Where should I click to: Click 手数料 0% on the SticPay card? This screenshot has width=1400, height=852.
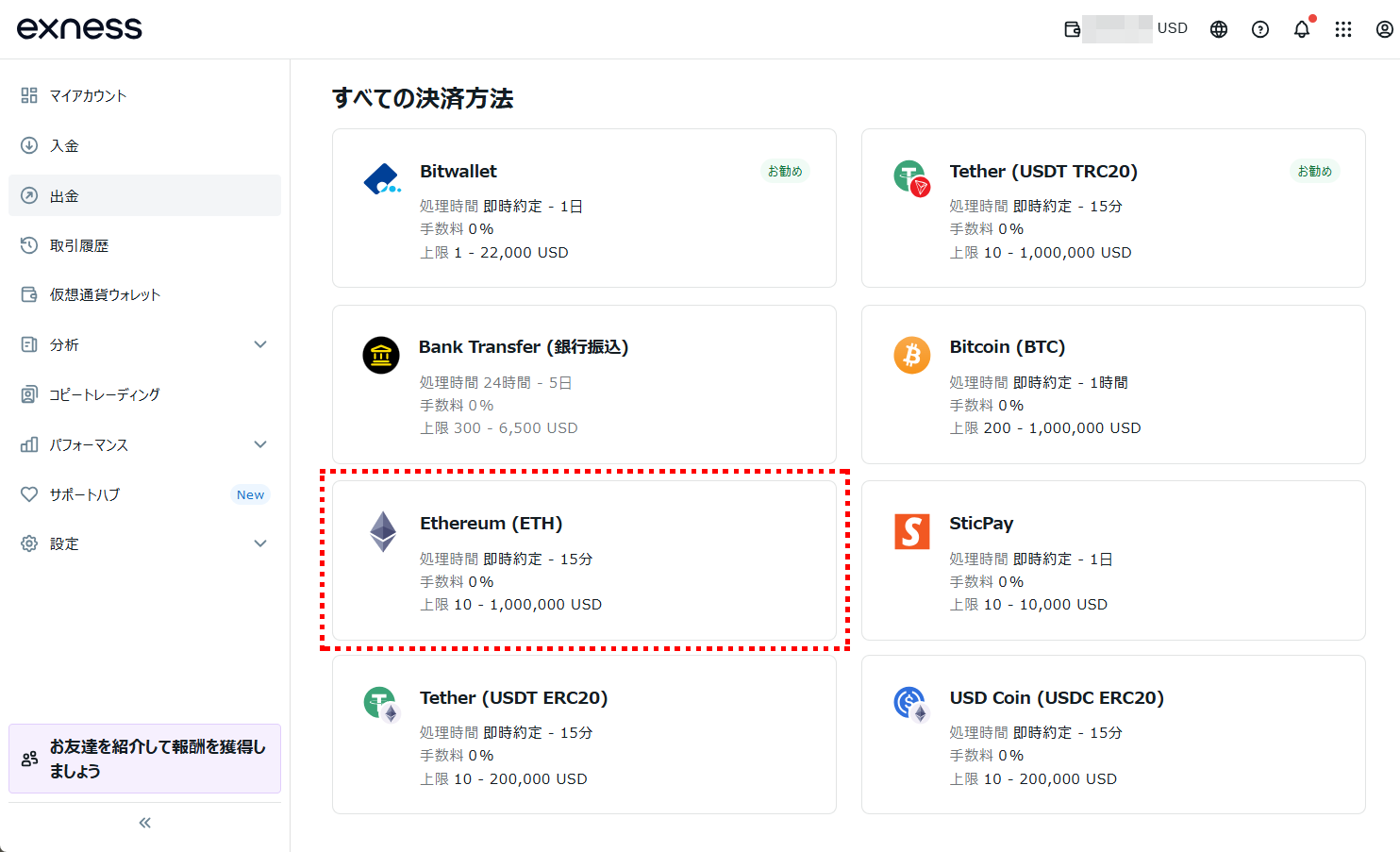click(987, 582)
